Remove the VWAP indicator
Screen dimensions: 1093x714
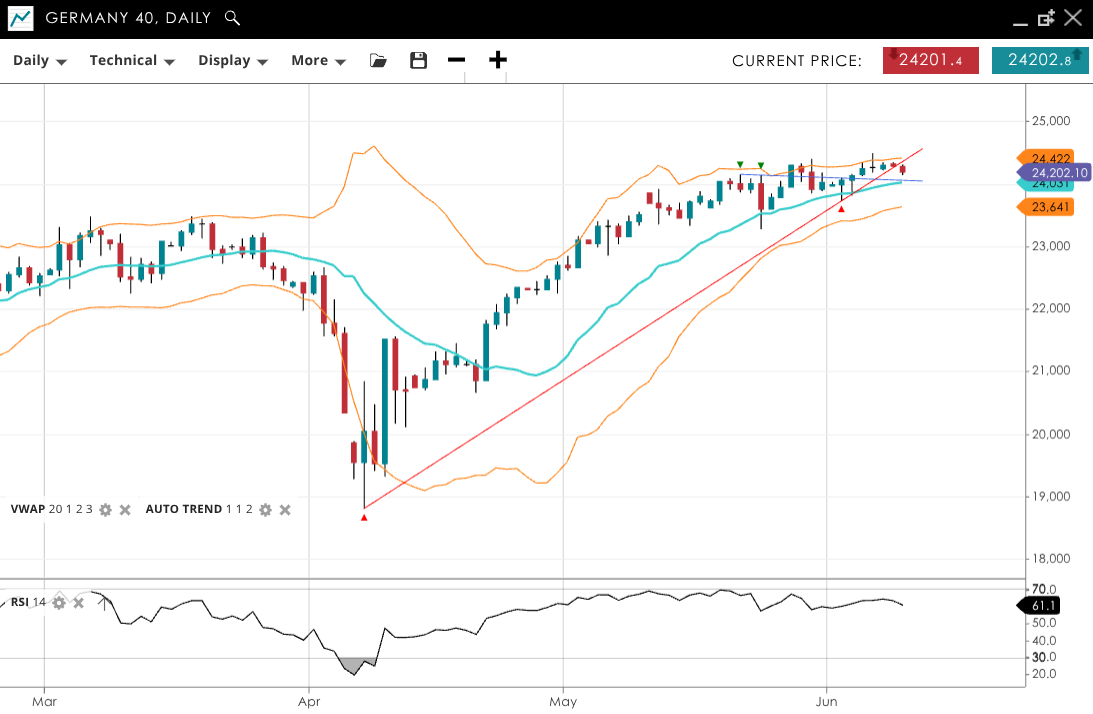click(125, 510)
